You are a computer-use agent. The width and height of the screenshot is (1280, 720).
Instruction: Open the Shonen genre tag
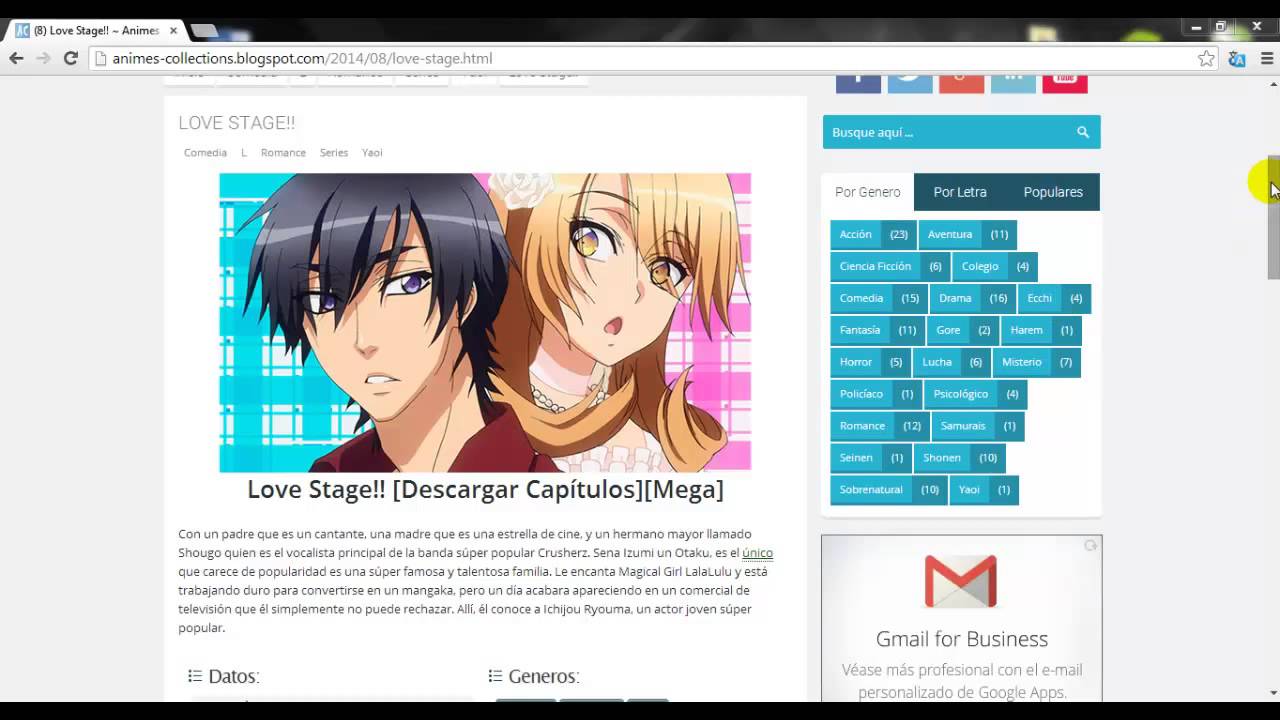click(959, 458)
